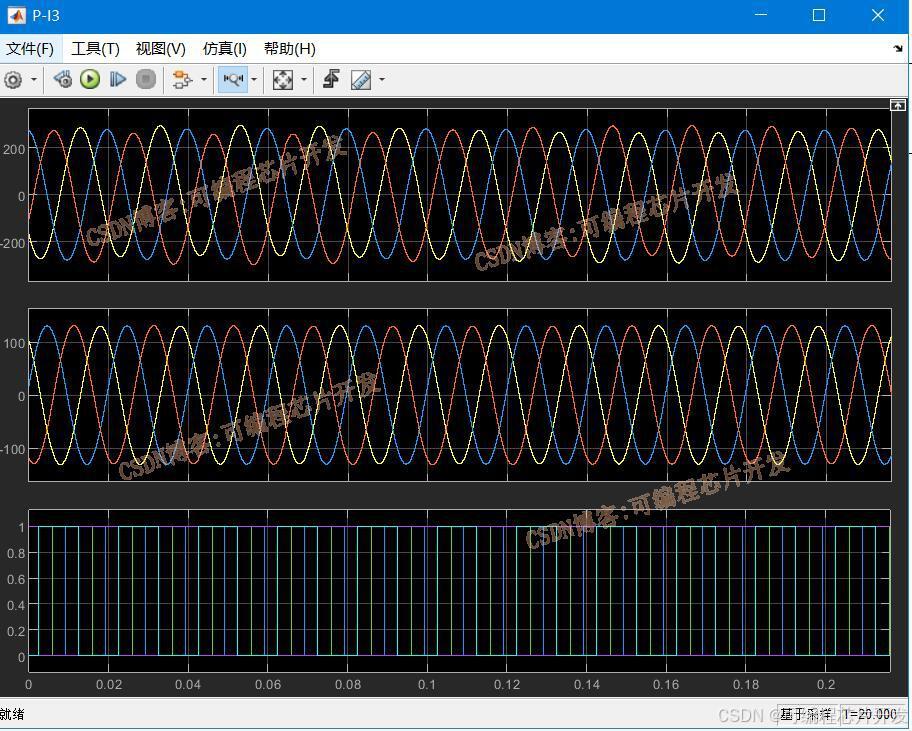
Task: Open the scope configuration properties gear
Action: [13, 80]
